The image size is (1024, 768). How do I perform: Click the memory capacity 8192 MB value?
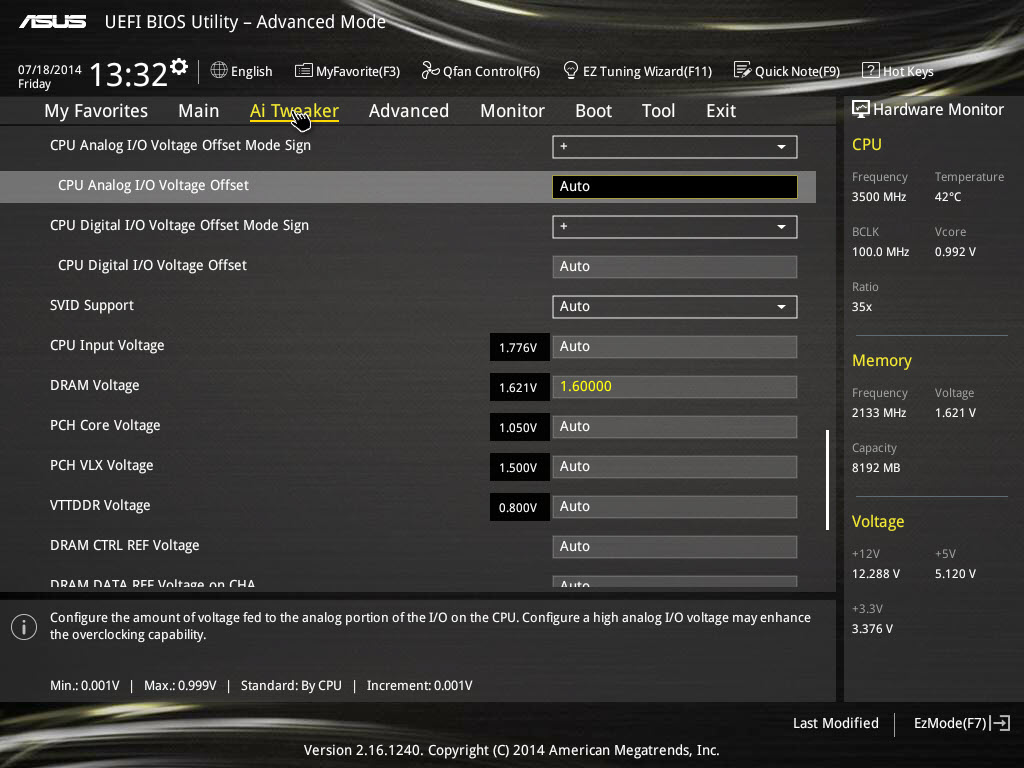pos(876,468)
